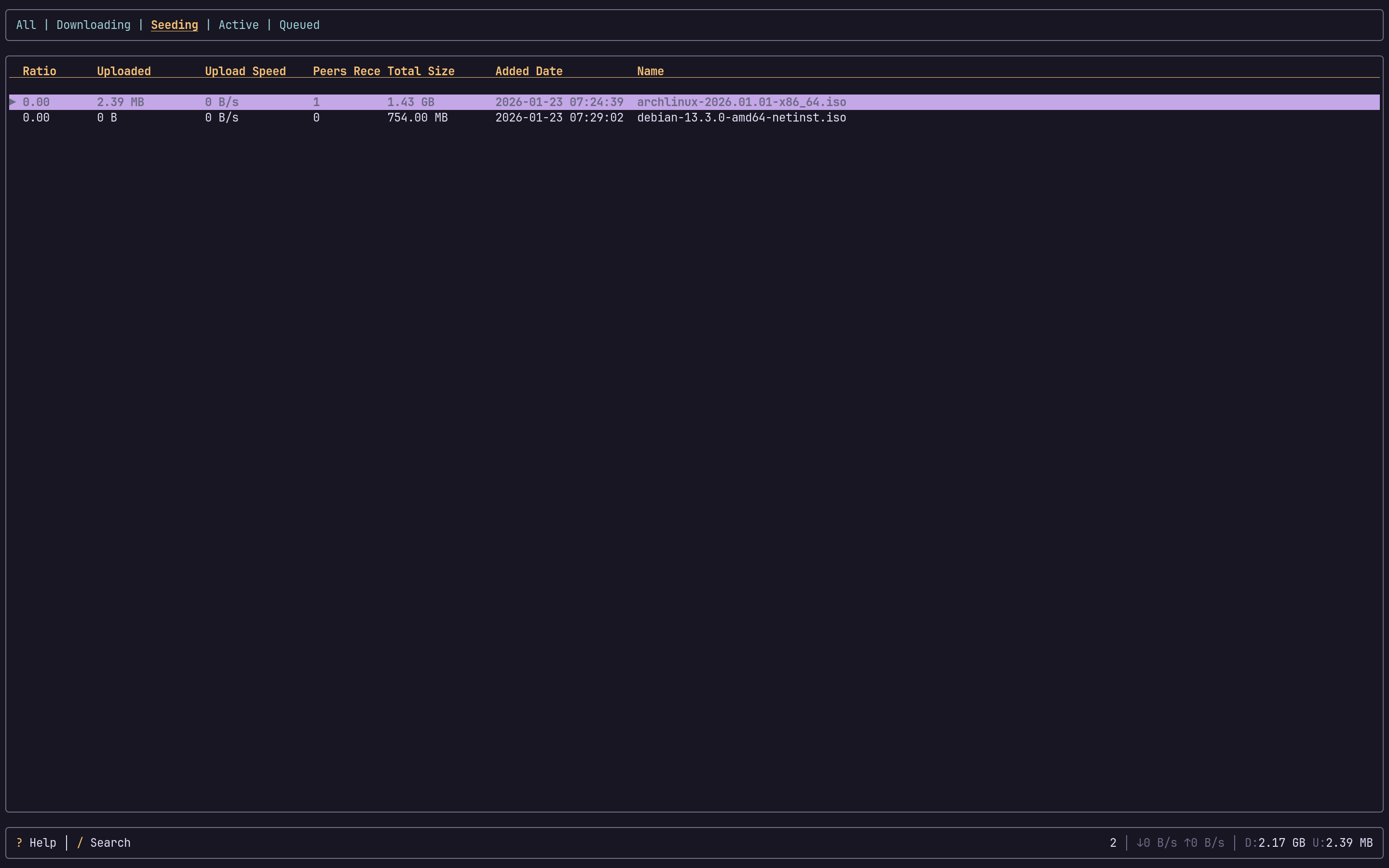Screen dimensions: 1389x868
Task: Click the upload speed indicator
Action: click(x=1205, y=842)
